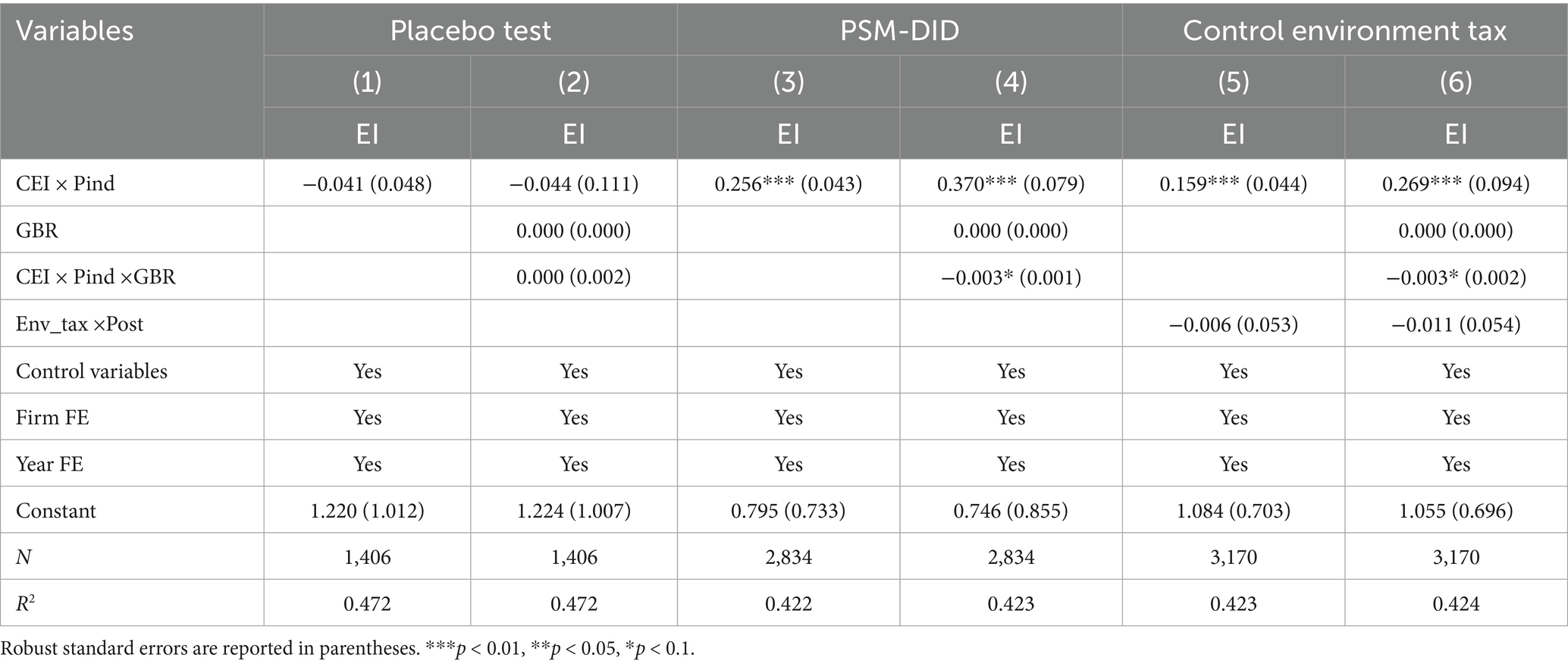
Task: Click the PSM-DID column group header
Action: click(x=899, y=31)
